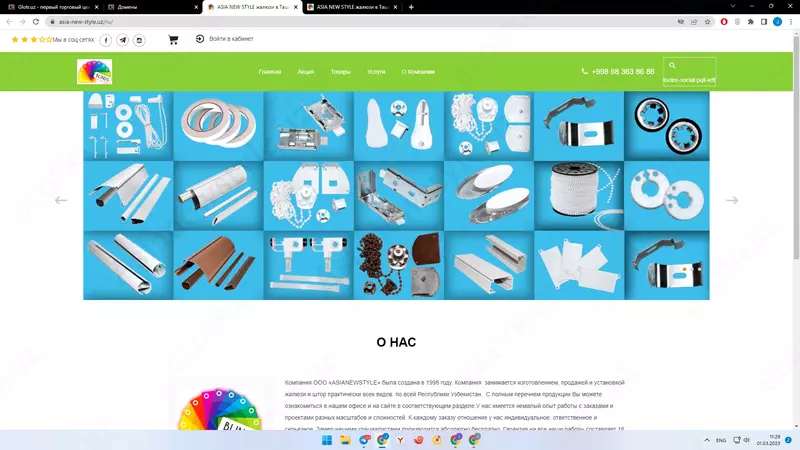Open File Explorer from the taskbar

click(x=345, y=440)
